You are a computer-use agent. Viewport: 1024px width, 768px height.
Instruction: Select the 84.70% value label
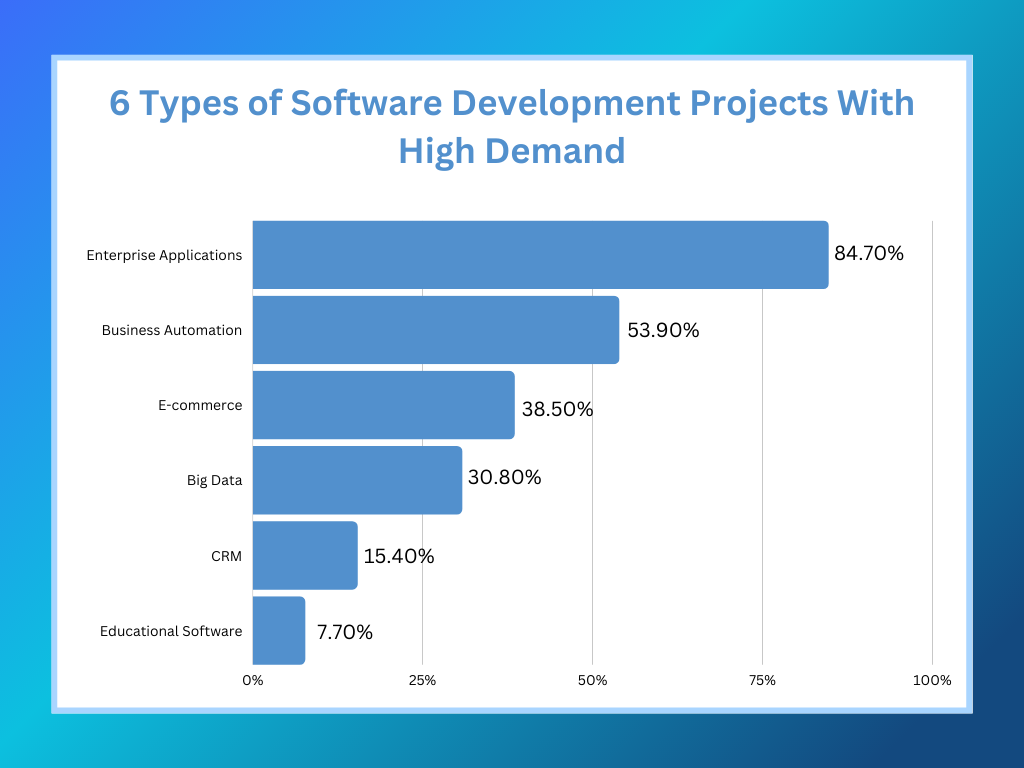tap(868, 254)
